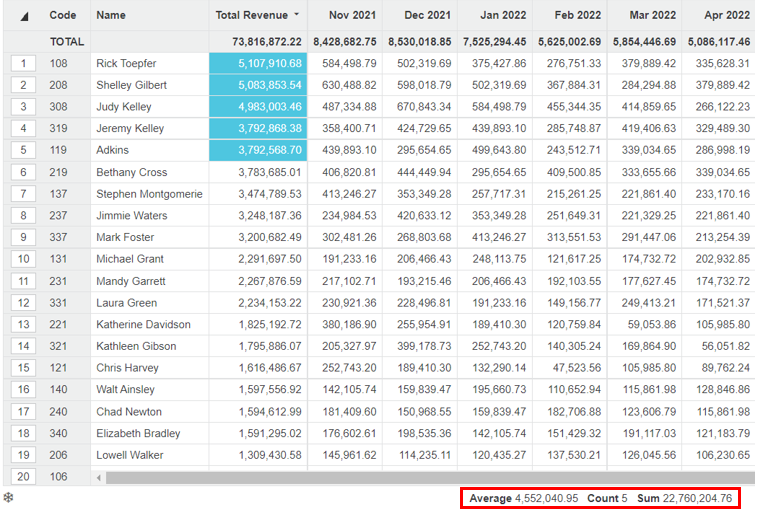Click the horizontal scrollbar left arrow
Screen dimensions: 759x512
tap(99, 478)
